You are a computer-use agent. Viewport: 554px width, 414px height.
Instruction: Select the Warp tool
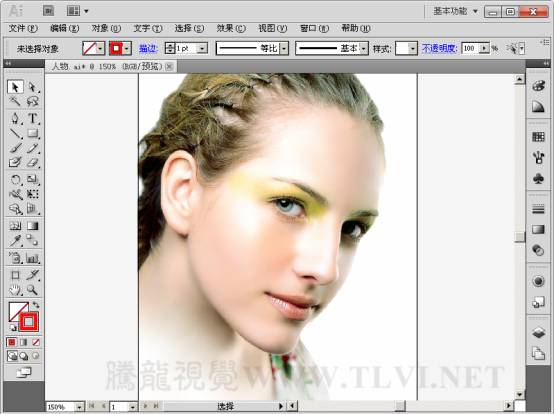point(15,194)
